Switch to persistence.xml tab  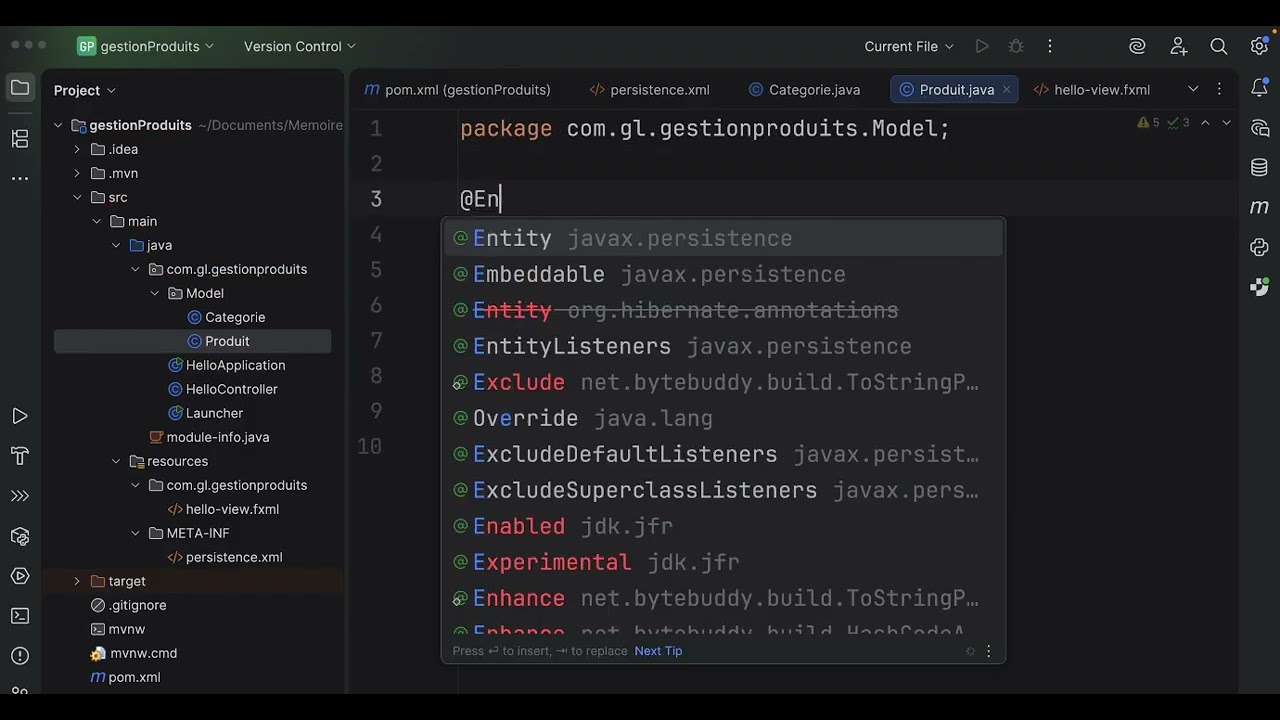[650, 89]
